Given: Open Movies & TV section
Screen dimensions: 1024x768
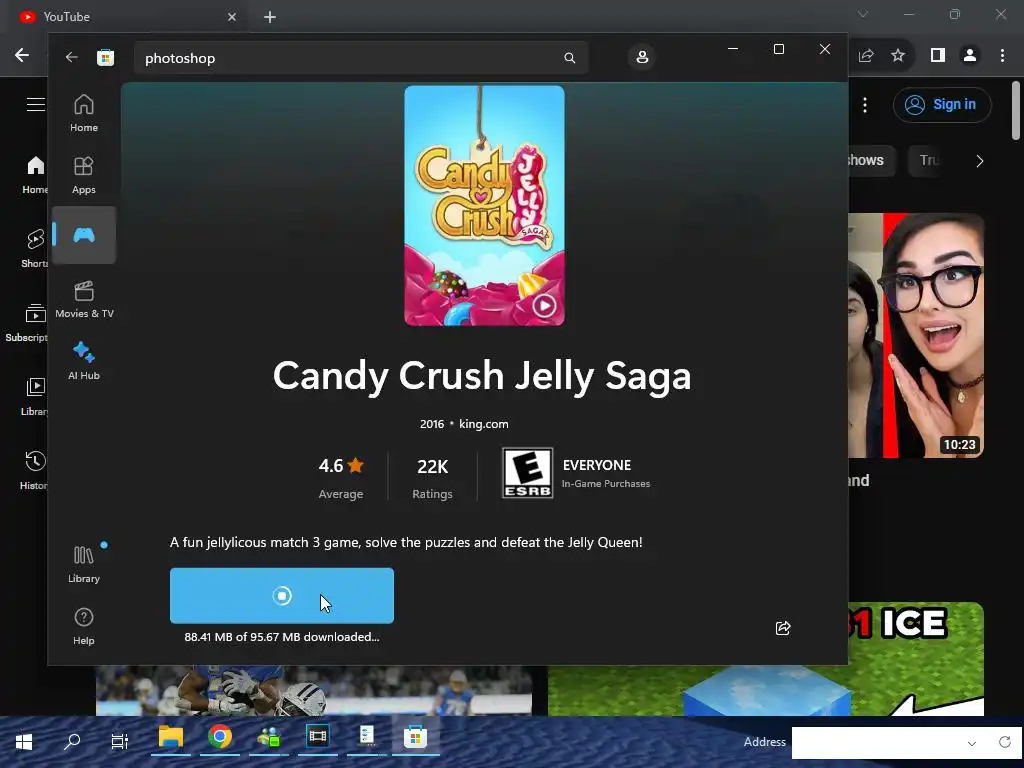Looking at the screenshot, I should [84, 299].
